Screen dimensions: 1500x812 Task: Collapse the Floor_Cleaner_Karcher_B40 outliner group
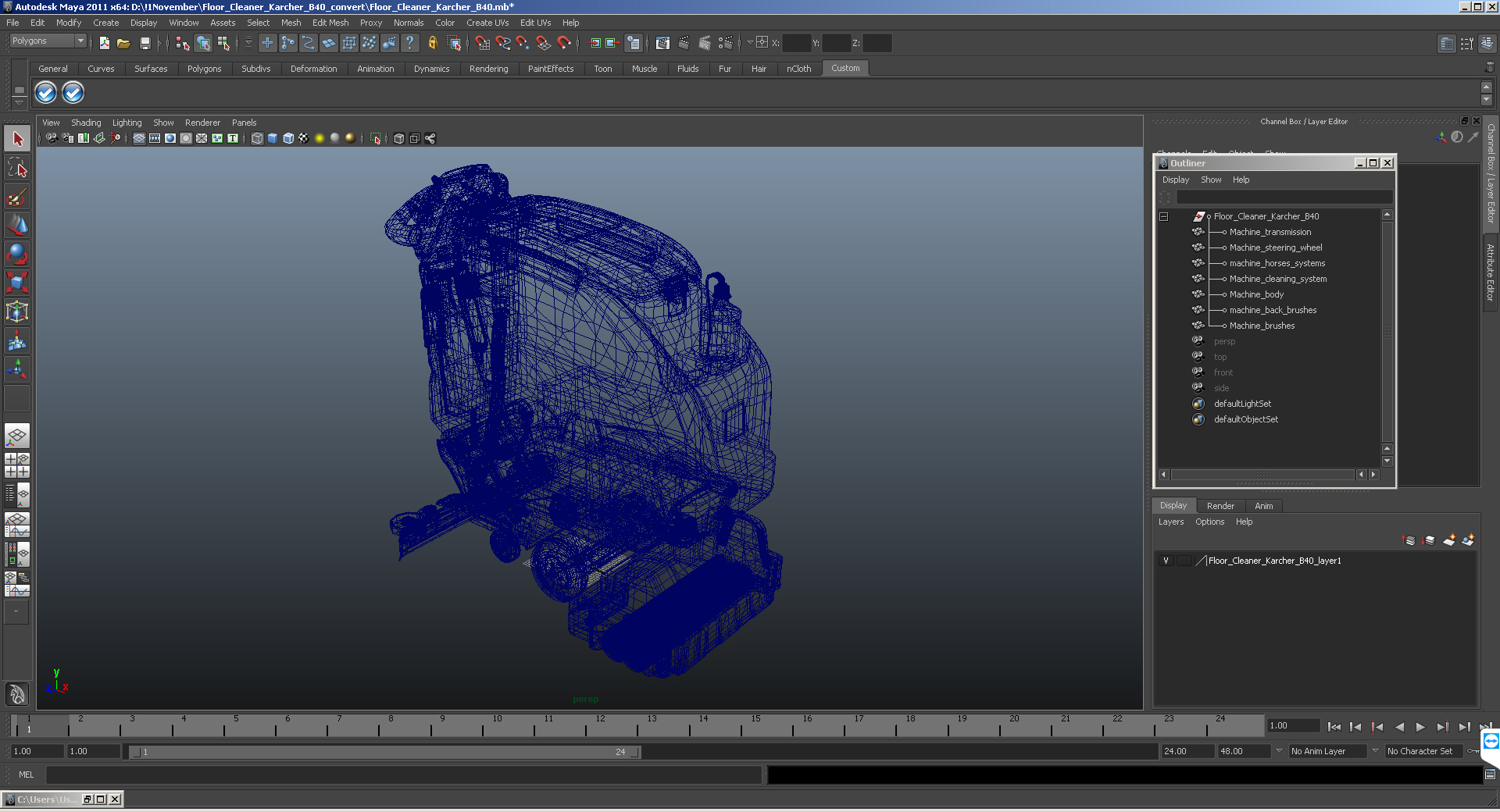coord(1163,216)
